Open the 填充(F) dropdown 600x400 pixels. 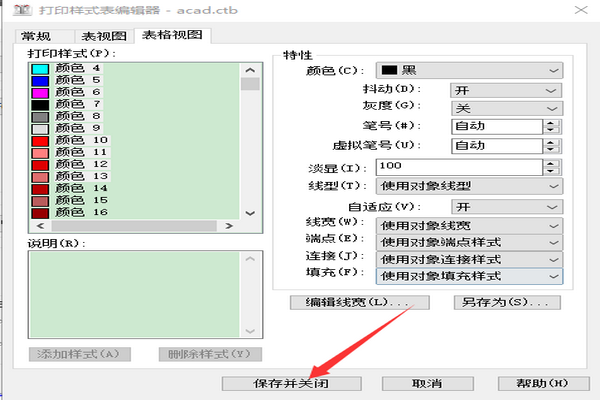(470, 276)
